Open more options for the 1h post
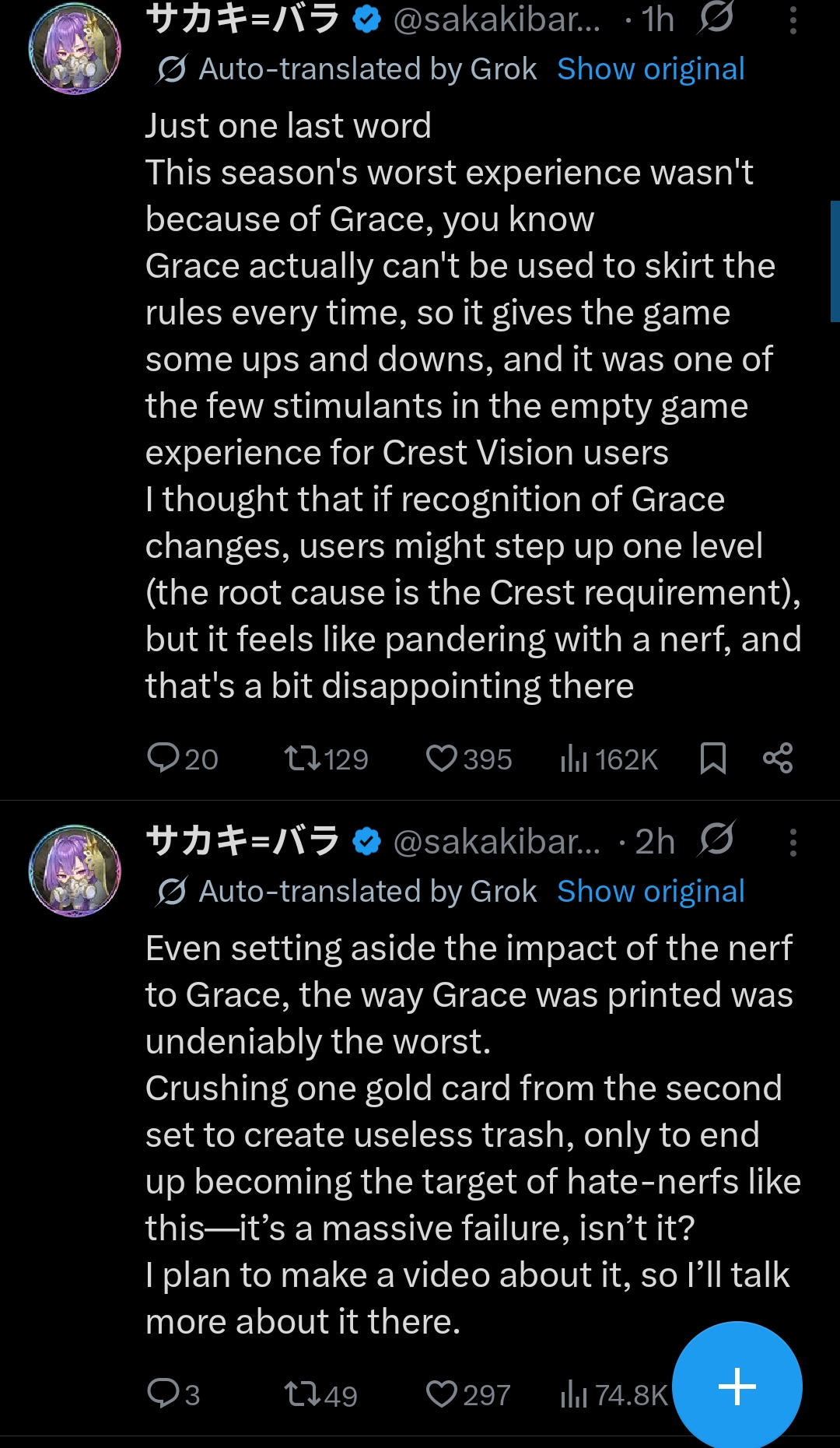The height and width of the screenshot is (1448, 840). (793, 20)
